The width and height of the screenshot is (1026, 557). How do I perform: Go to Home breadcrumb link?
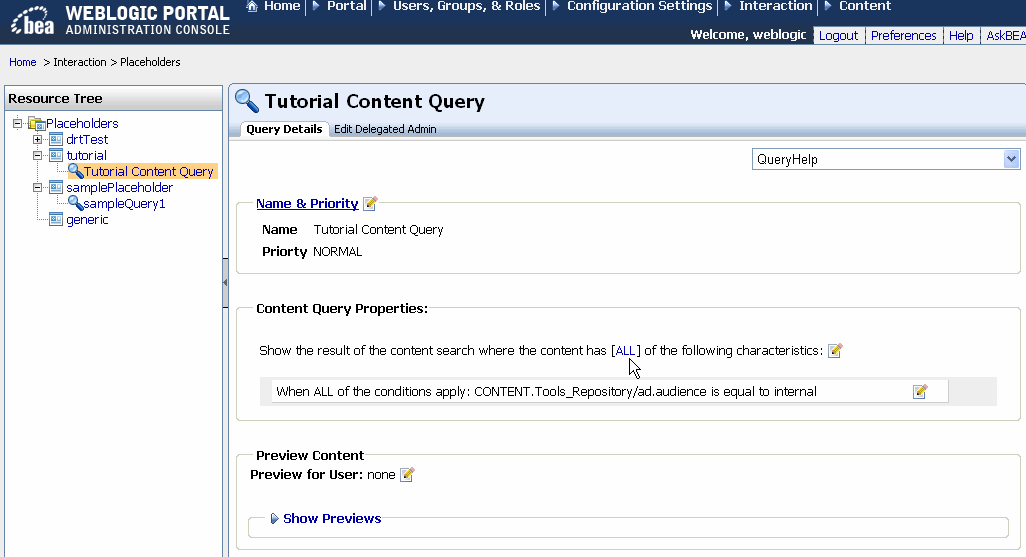click(x=22, y=62)
